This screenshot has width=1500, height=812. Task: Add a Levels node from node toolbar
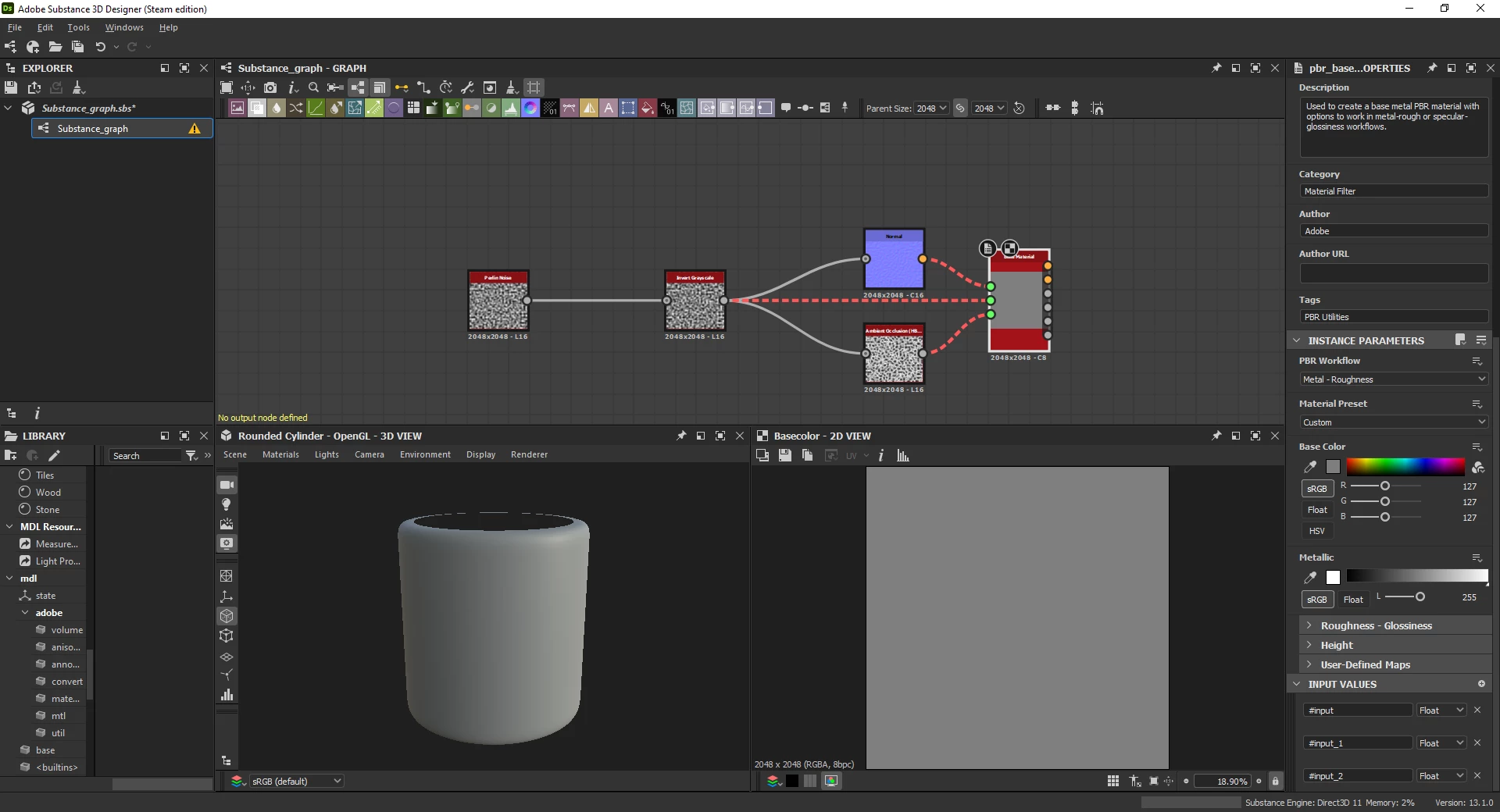tap(511, 108)
